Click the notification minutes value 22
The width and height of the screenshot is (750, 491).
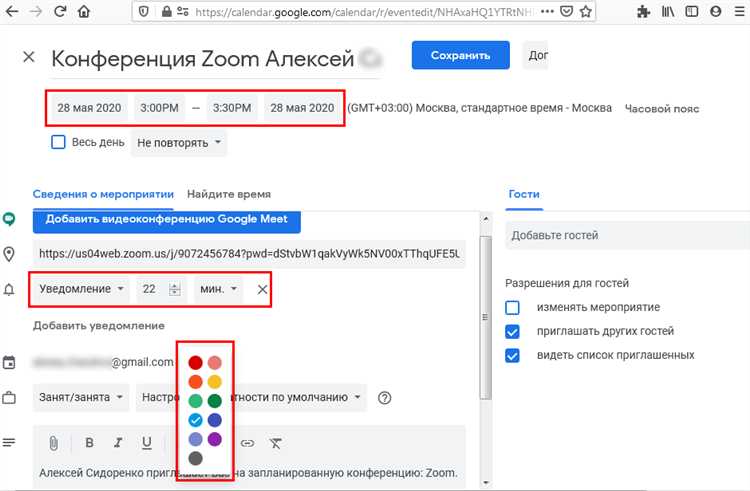point(149,289)
